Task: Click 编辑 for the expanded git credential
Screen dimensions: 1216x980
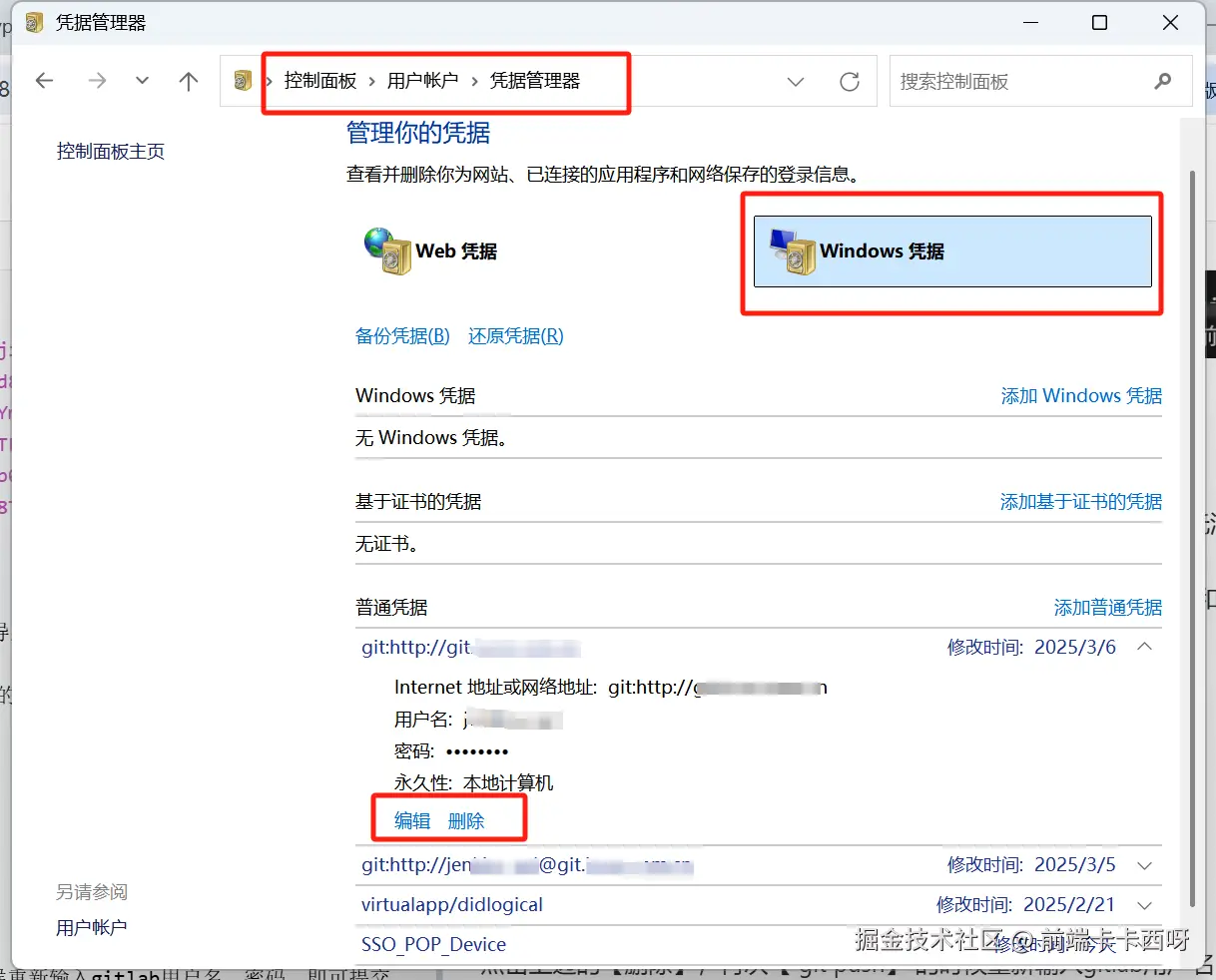Action: tap(412, 820)
